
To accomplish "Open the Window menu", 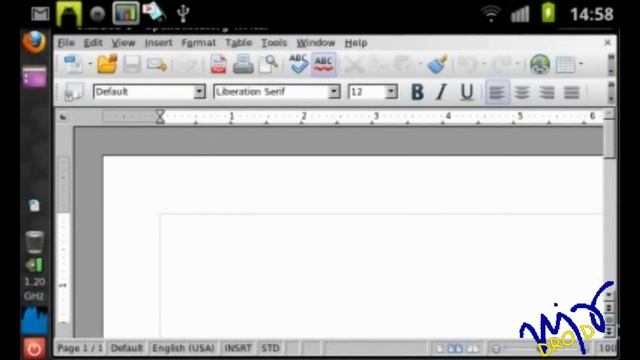I will (316, 43).
